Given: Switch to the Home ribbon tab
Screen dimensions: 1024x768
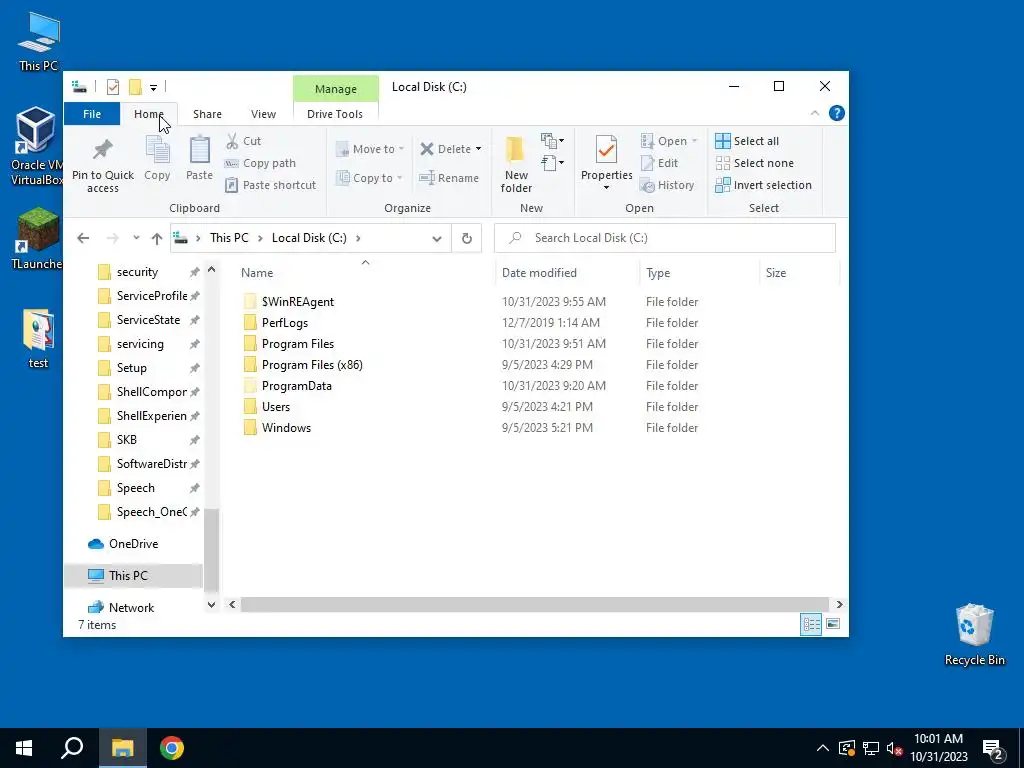Looking at the screenshot, I should pos(149,114).
